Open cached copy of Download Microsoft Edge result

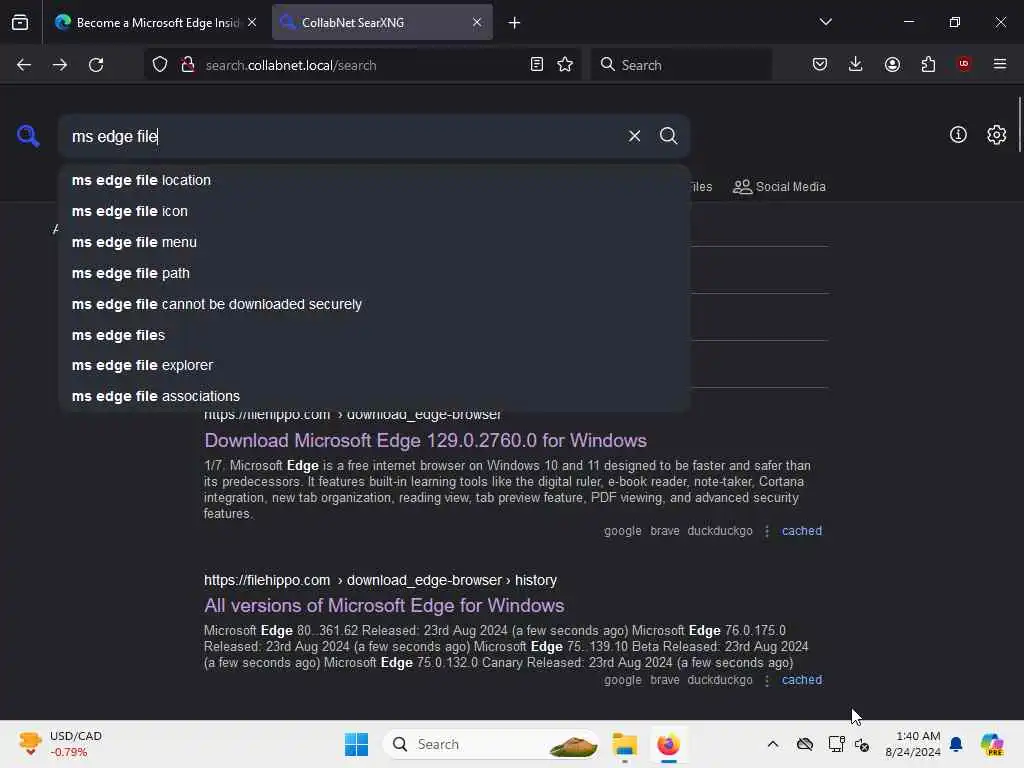pos(802,531)
